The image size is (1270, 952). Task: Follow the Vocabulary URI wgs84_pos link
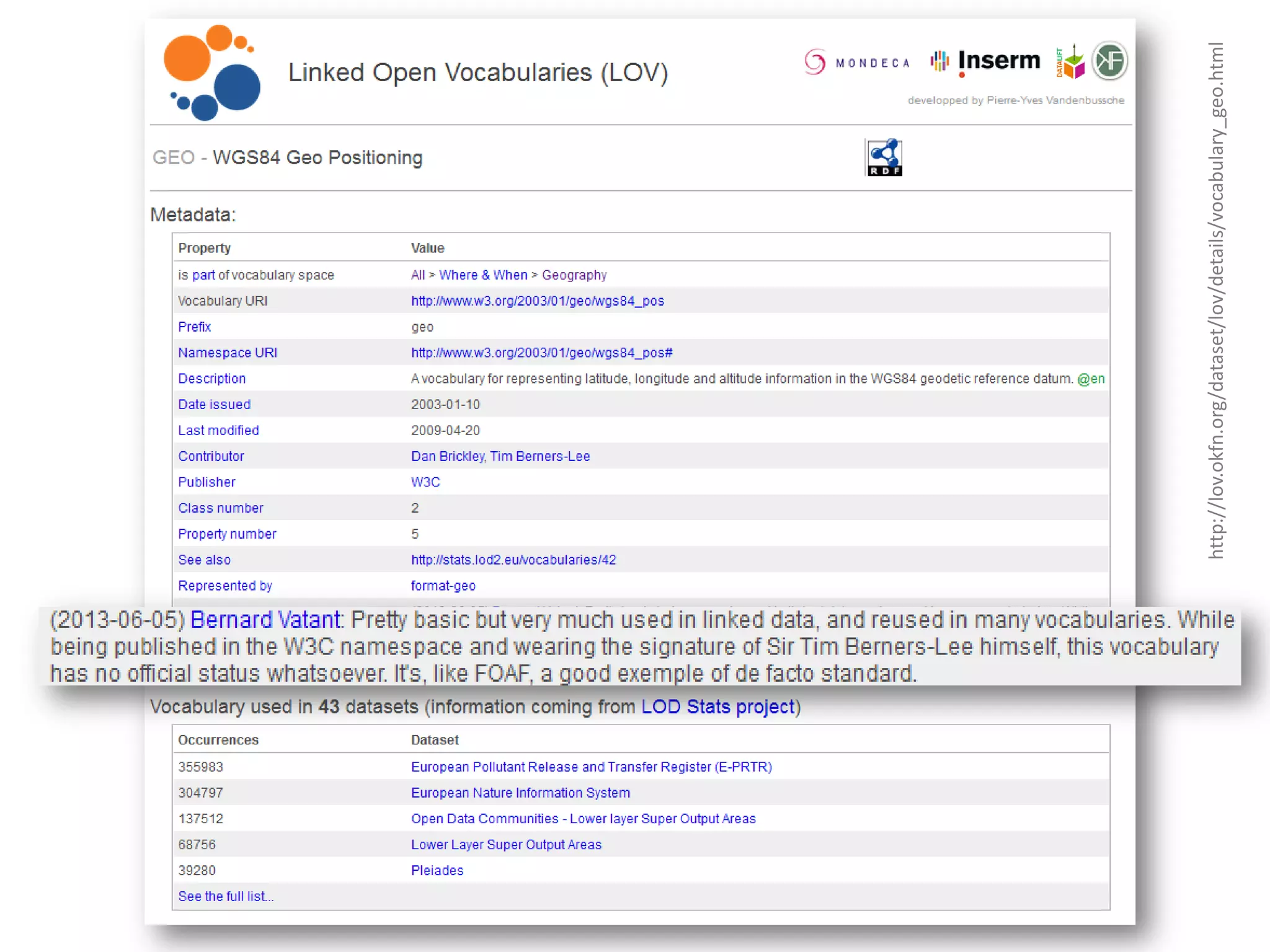538,301
